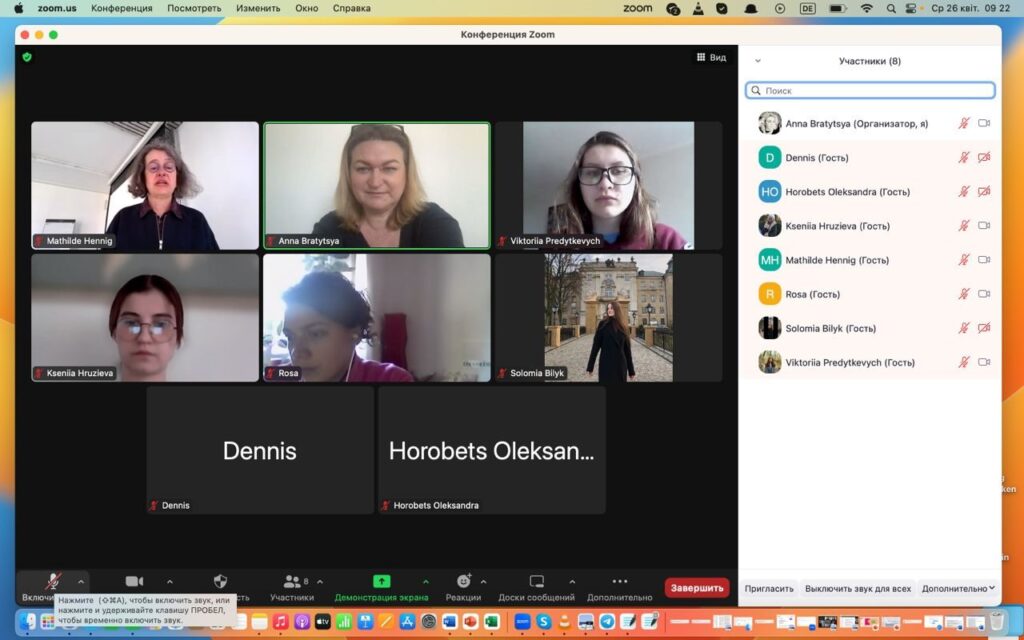Viewport: 1024px width, 640px height.
Task: Expand audio options arrow next to microphone
Action: click(82, 581)
